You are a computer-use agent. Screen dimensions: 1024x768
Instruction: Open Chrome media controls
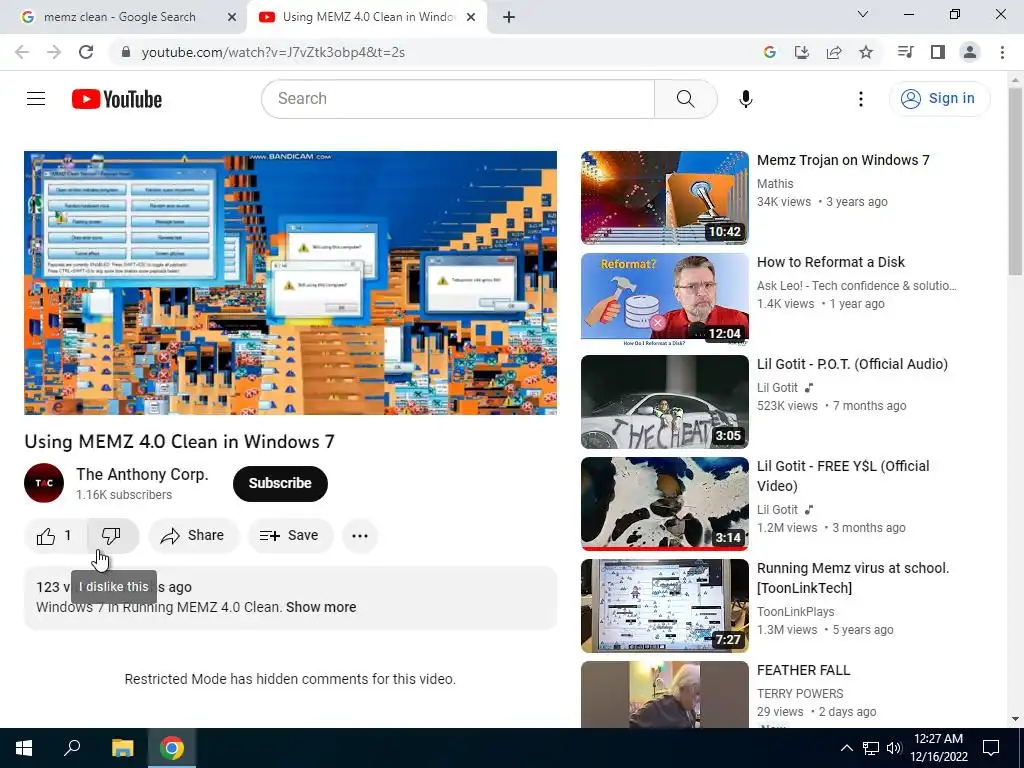click(x=906, y=52)
